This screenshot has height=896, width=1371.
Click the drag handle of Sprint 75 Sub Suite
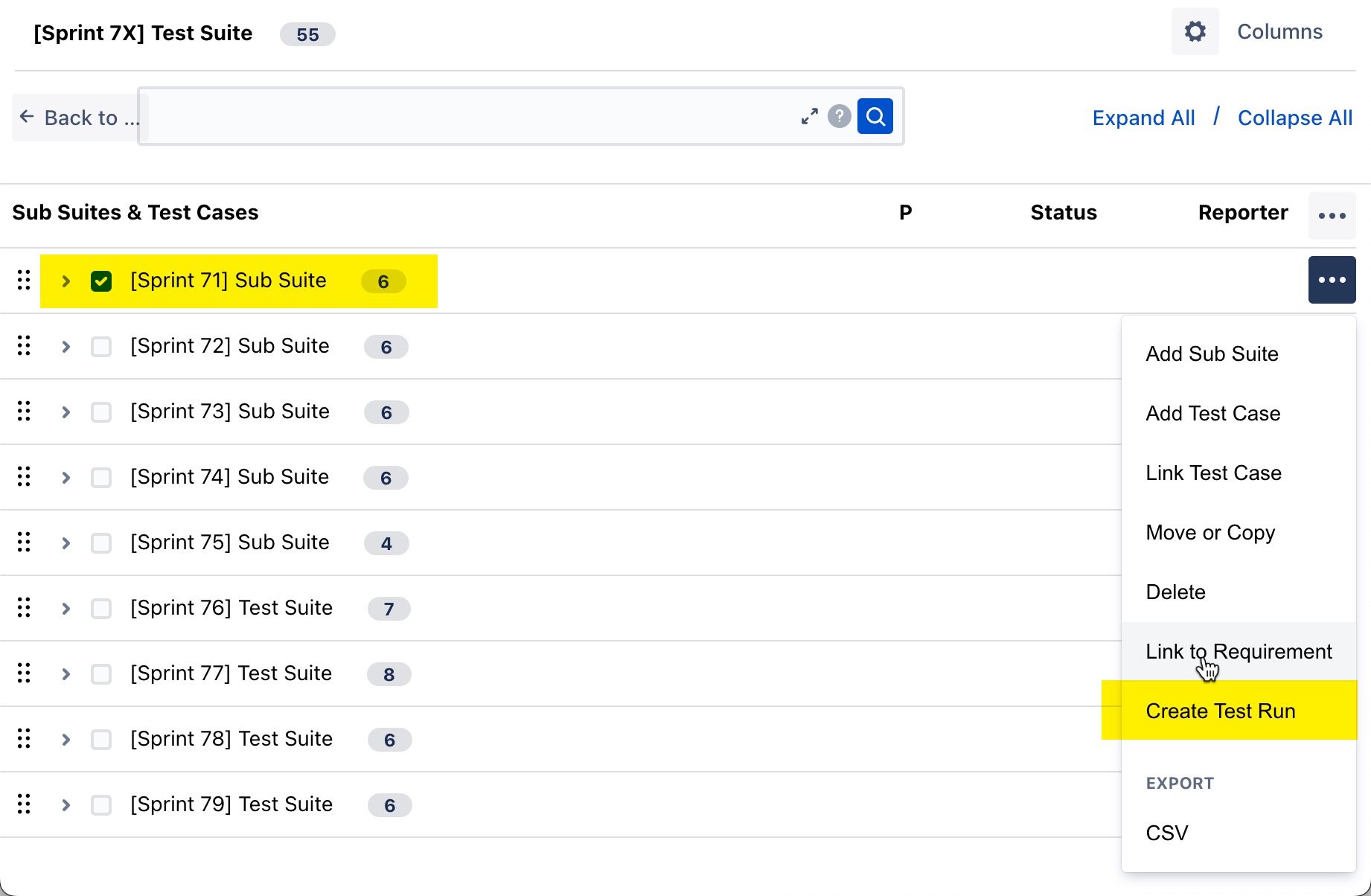click(x=24, y=542)
